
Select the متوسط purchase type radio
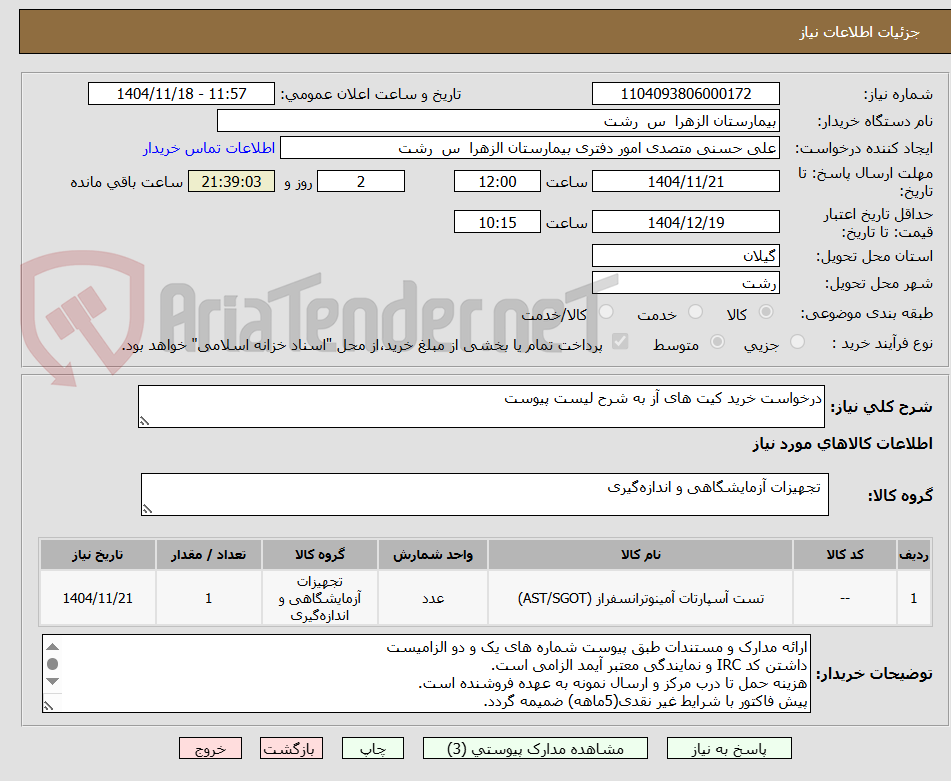(x=717, y=342)
